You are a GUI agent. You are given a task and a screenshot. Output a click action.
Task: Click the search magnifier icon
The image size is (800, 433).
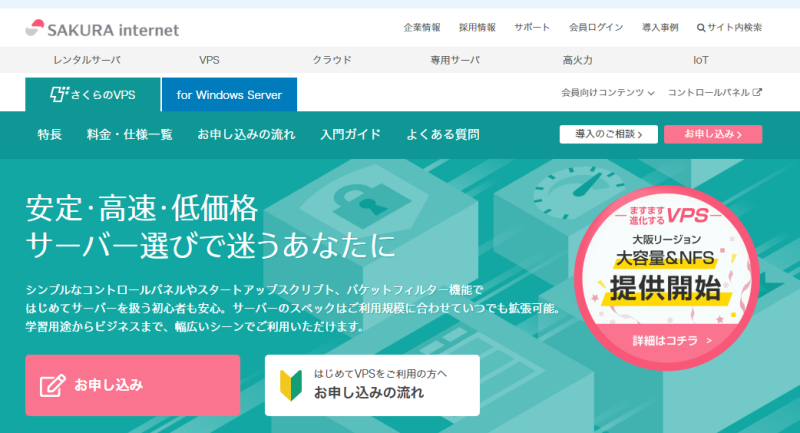point(701,28)
